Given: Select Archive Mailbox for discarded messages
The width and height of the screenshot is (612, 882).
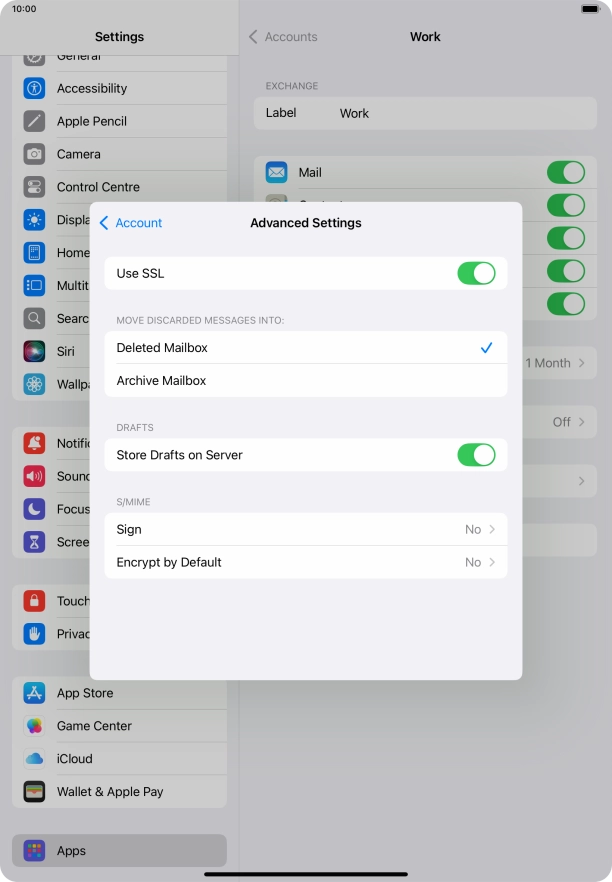Looking at the screenshot, I should pyautogui.click(x=305, y=381).
